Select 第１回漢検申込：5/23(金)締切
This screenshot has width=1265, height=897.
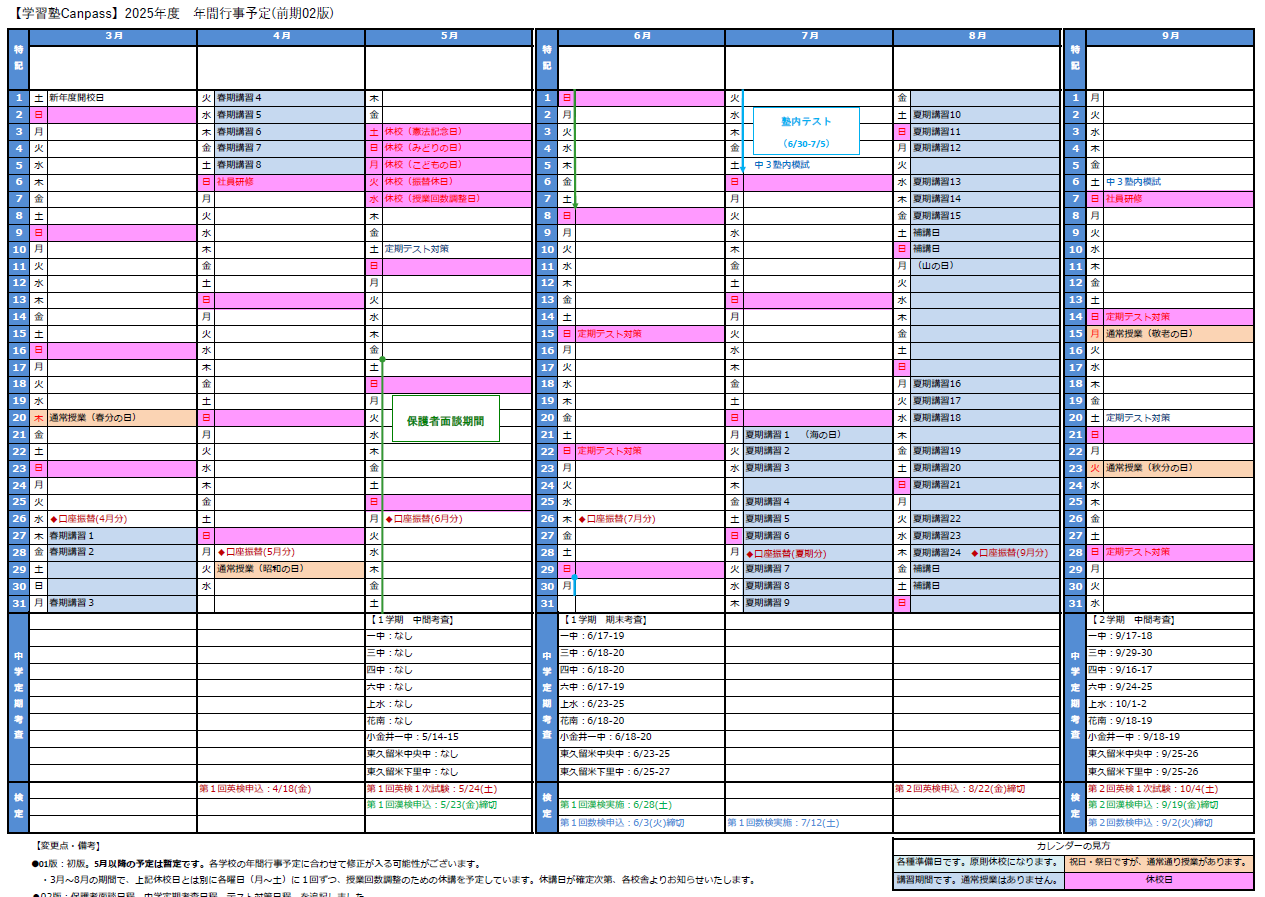coord(432,805)
